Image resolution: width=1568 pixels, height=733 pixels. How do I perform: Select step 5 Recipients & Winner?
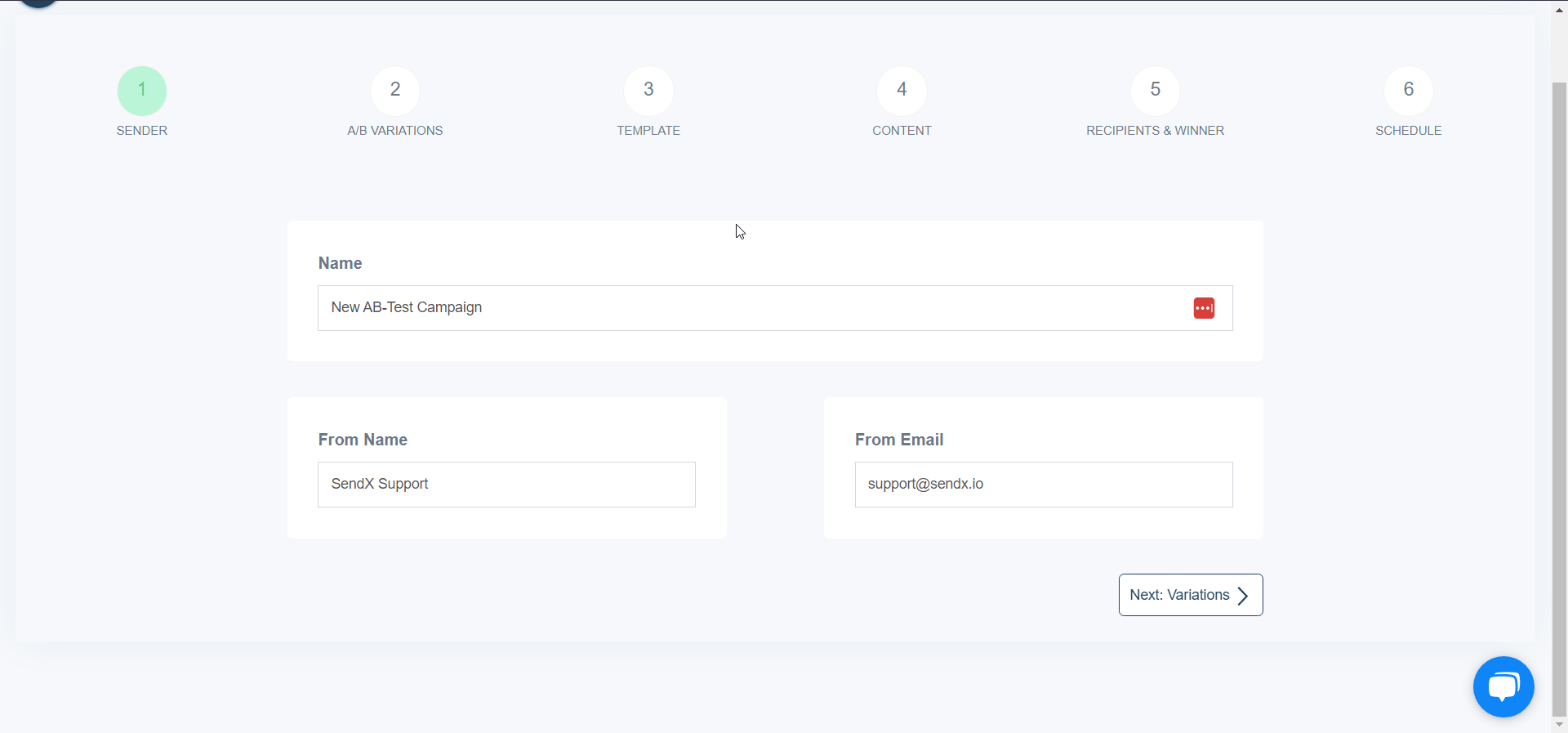[x=1155, y=91]
